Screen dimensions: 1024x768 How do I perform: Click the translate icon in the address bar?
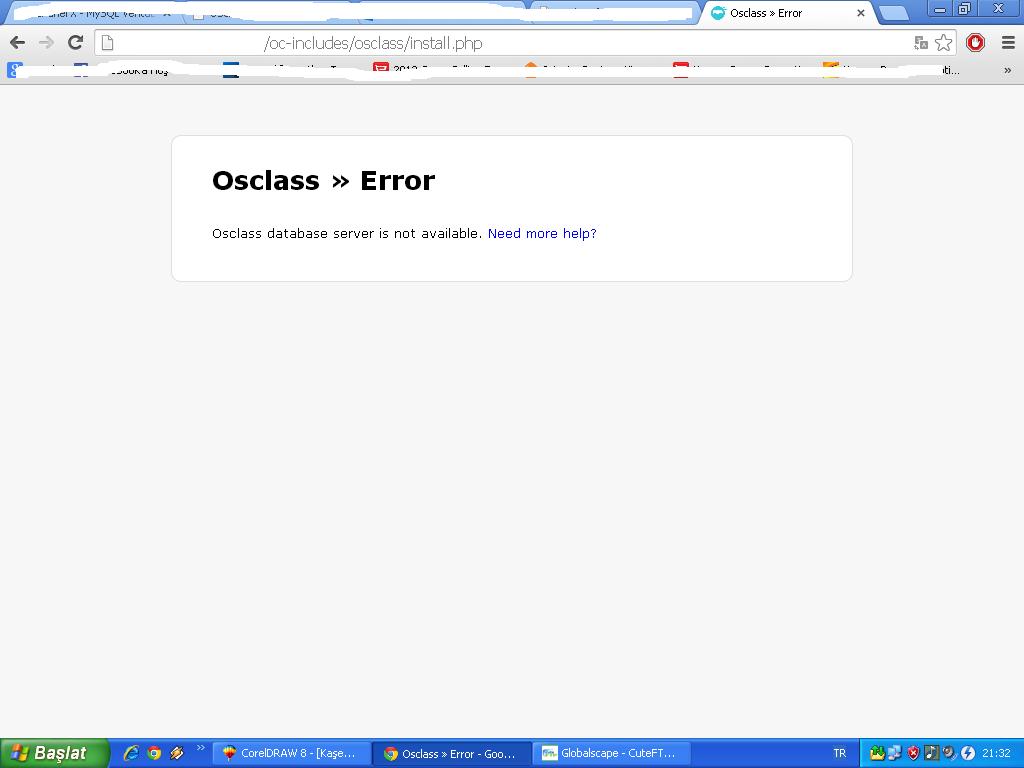click(921, 43)
